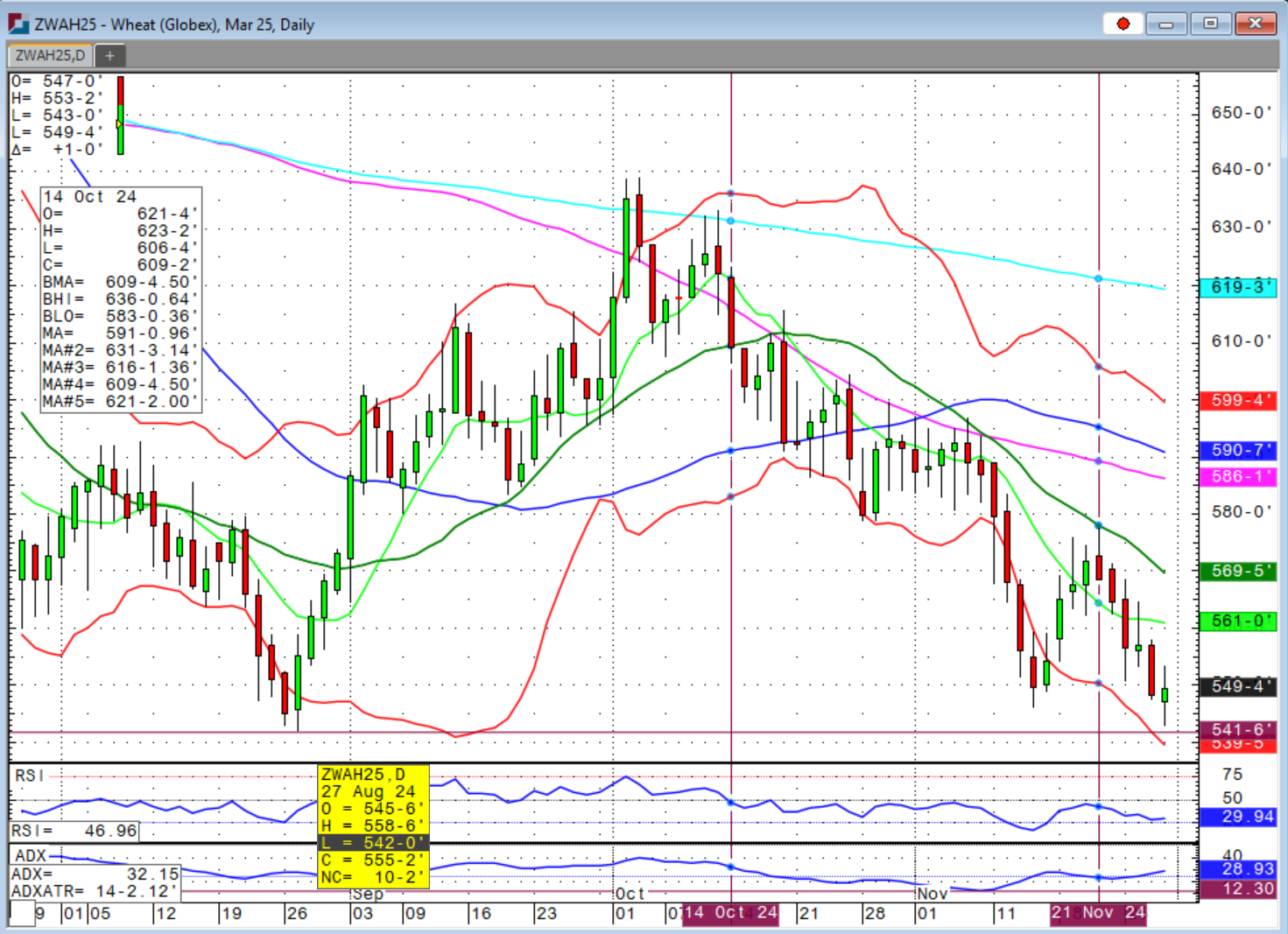This screenshot has width=1288, height=934.
Task: Click the BHI= 636-0.64' value row
Action: click(121, 299)
